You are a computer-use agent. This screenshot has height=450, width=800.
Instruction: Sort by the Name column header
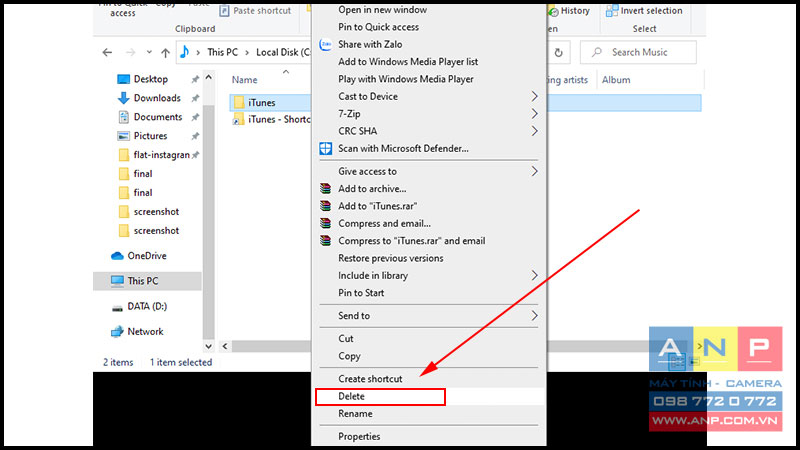pos(244,80)
